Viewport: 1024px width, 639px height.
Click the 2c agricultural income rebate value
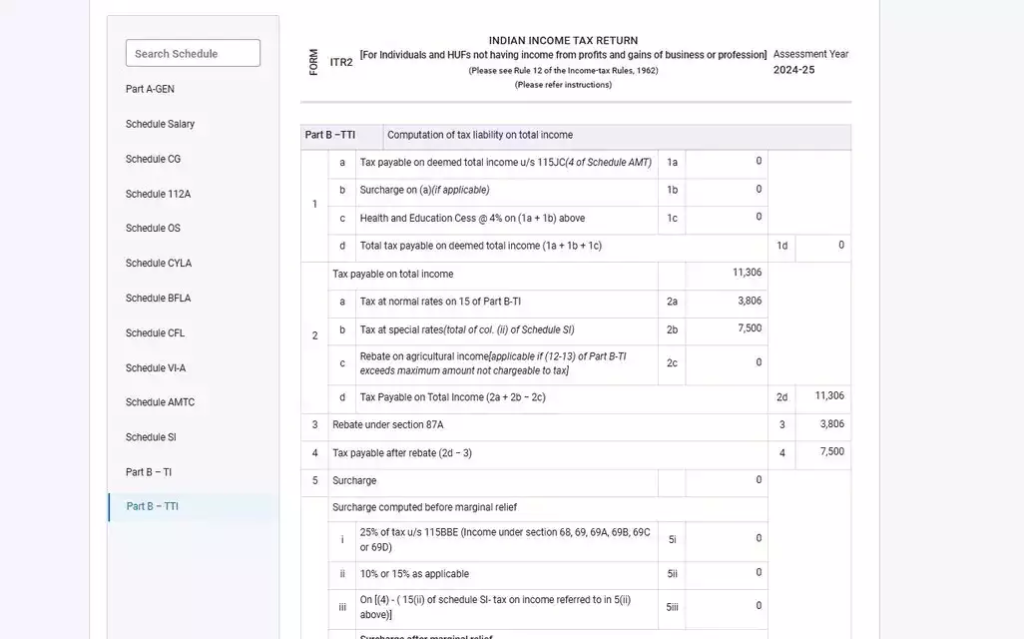(x=726, y=363)
